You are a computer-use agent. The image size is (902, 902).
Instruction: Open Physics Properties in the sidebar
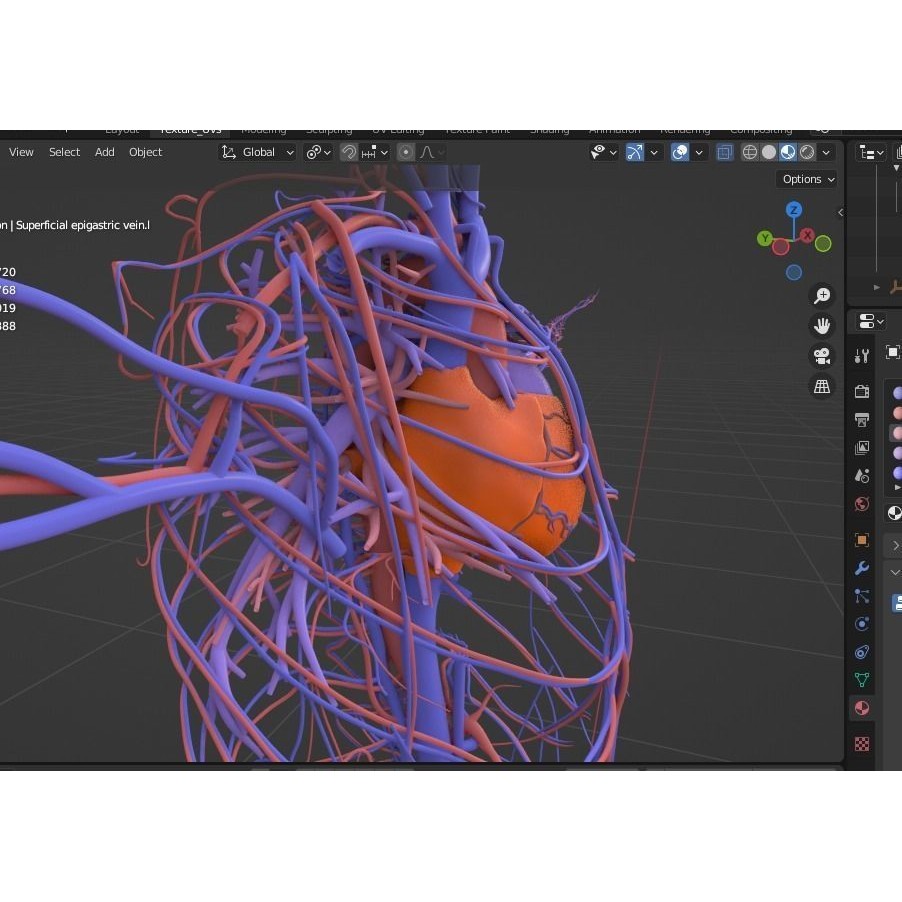[x=861, y=623]
